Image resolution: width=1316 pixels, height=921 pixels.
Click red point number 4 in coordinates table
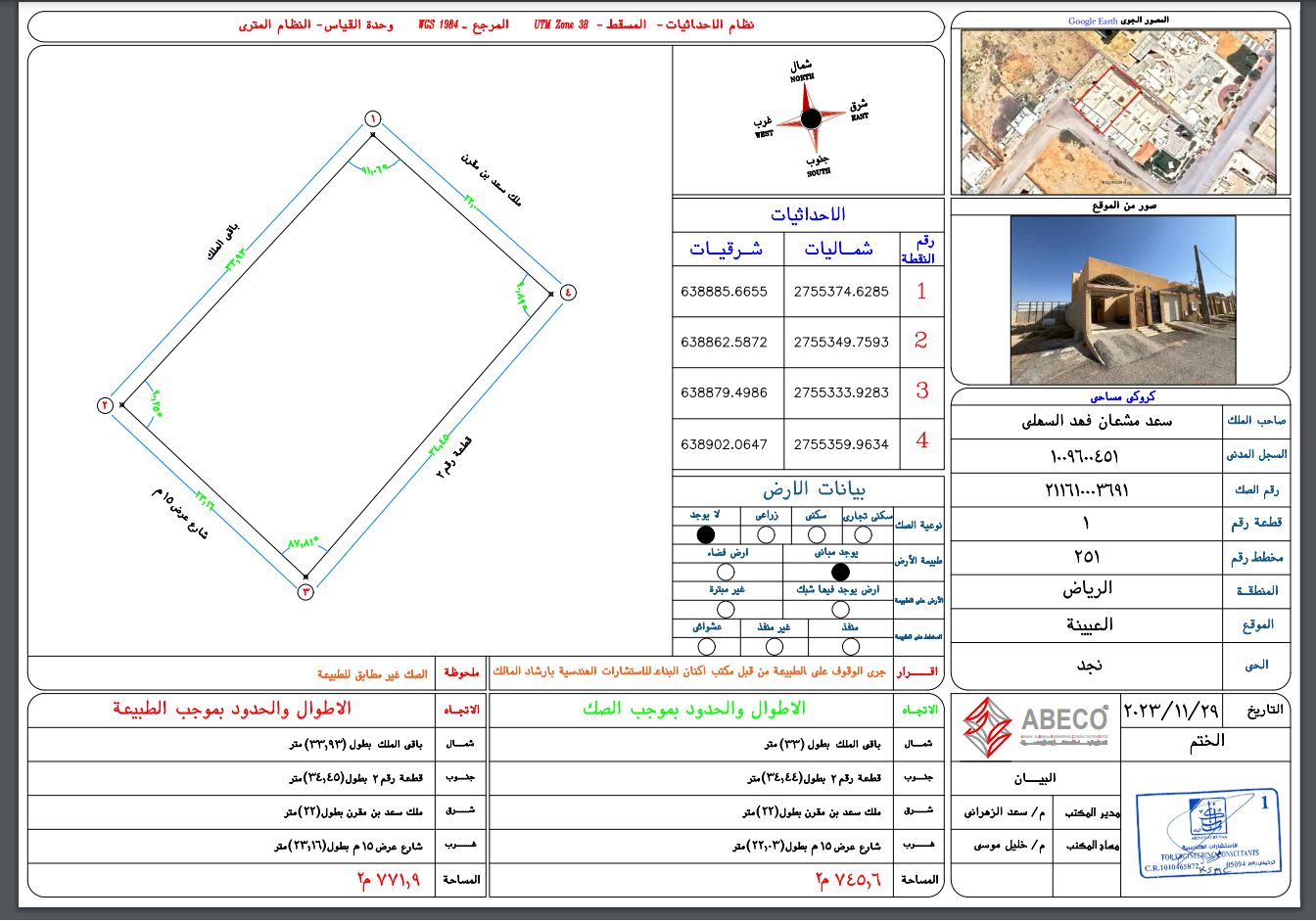(x=921, y=440)
